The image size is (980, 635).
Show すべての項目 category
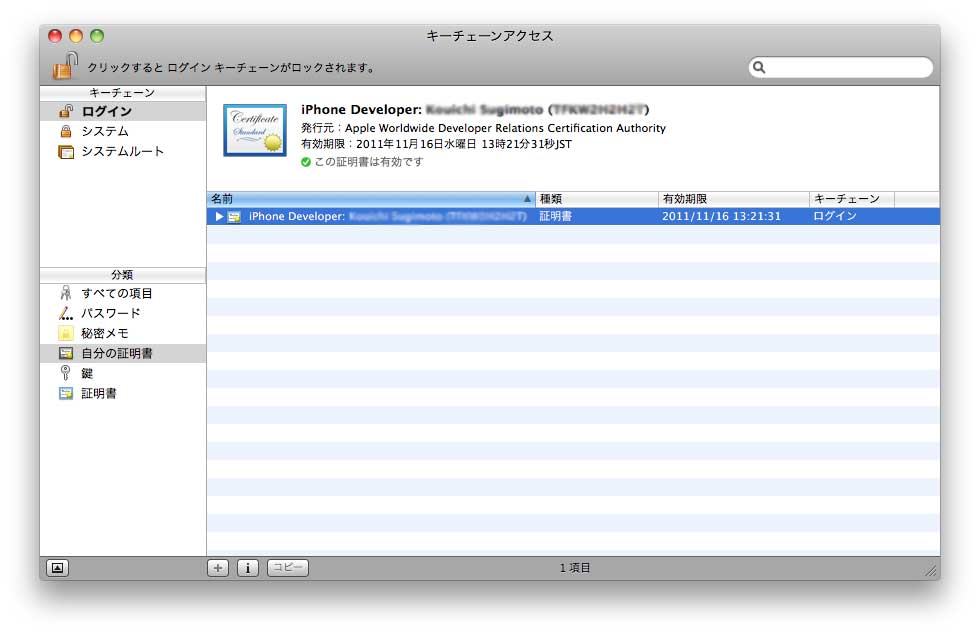[116, 293]
